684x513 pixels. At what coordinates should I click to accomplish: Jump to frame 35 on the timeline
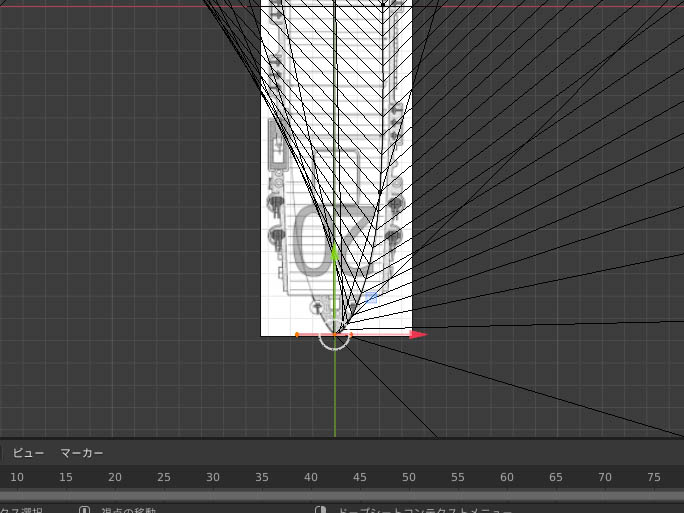click(x=262, y=477)
